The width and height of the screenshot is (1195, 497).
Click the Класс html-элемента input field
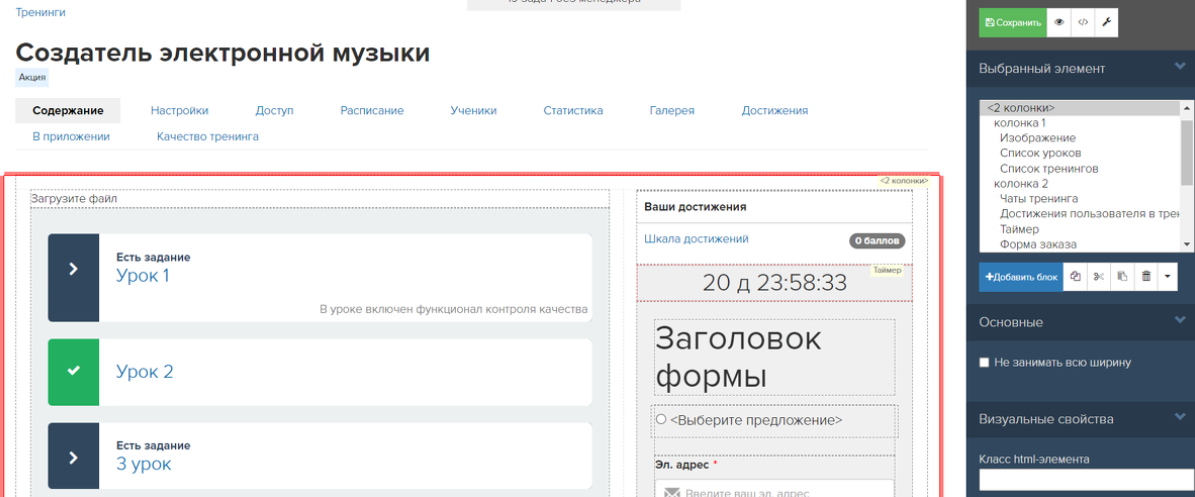1086,480
